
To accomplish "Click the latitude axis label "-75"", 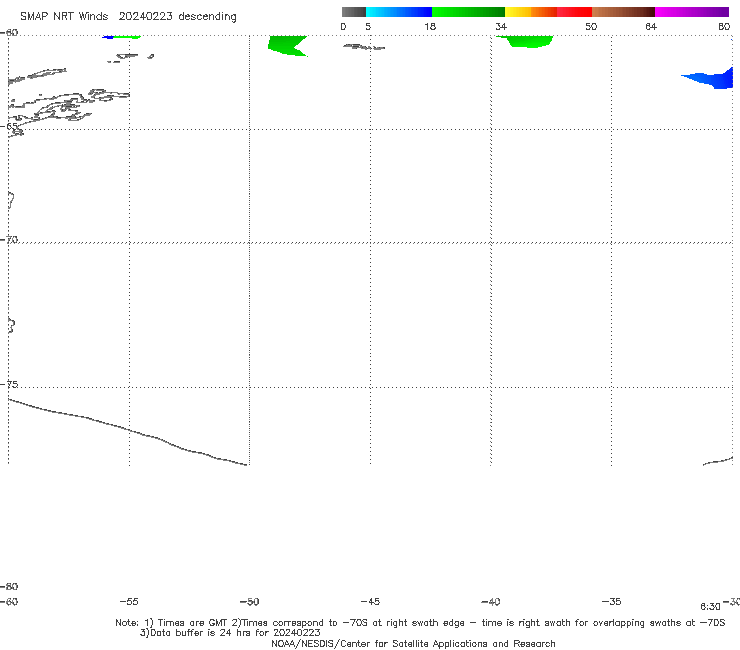I will click(x=9, y=385).
